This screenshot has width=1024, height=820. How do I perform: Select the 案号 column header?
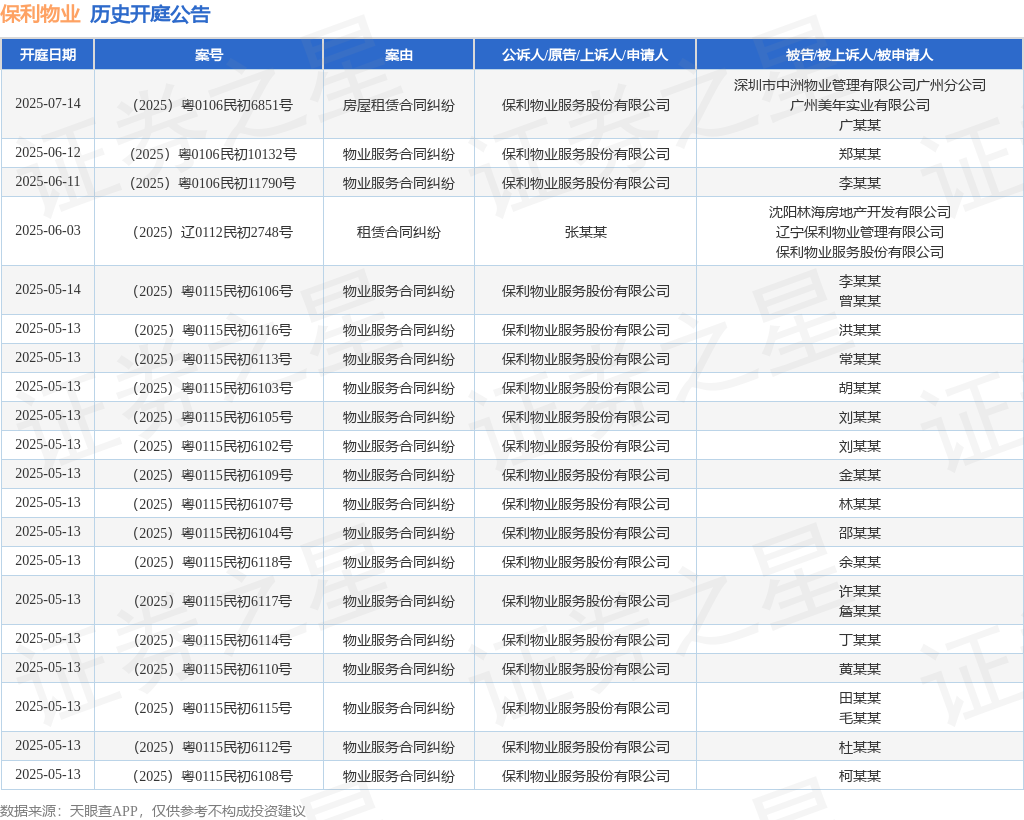pyautogui.click(x=209, y=55)
